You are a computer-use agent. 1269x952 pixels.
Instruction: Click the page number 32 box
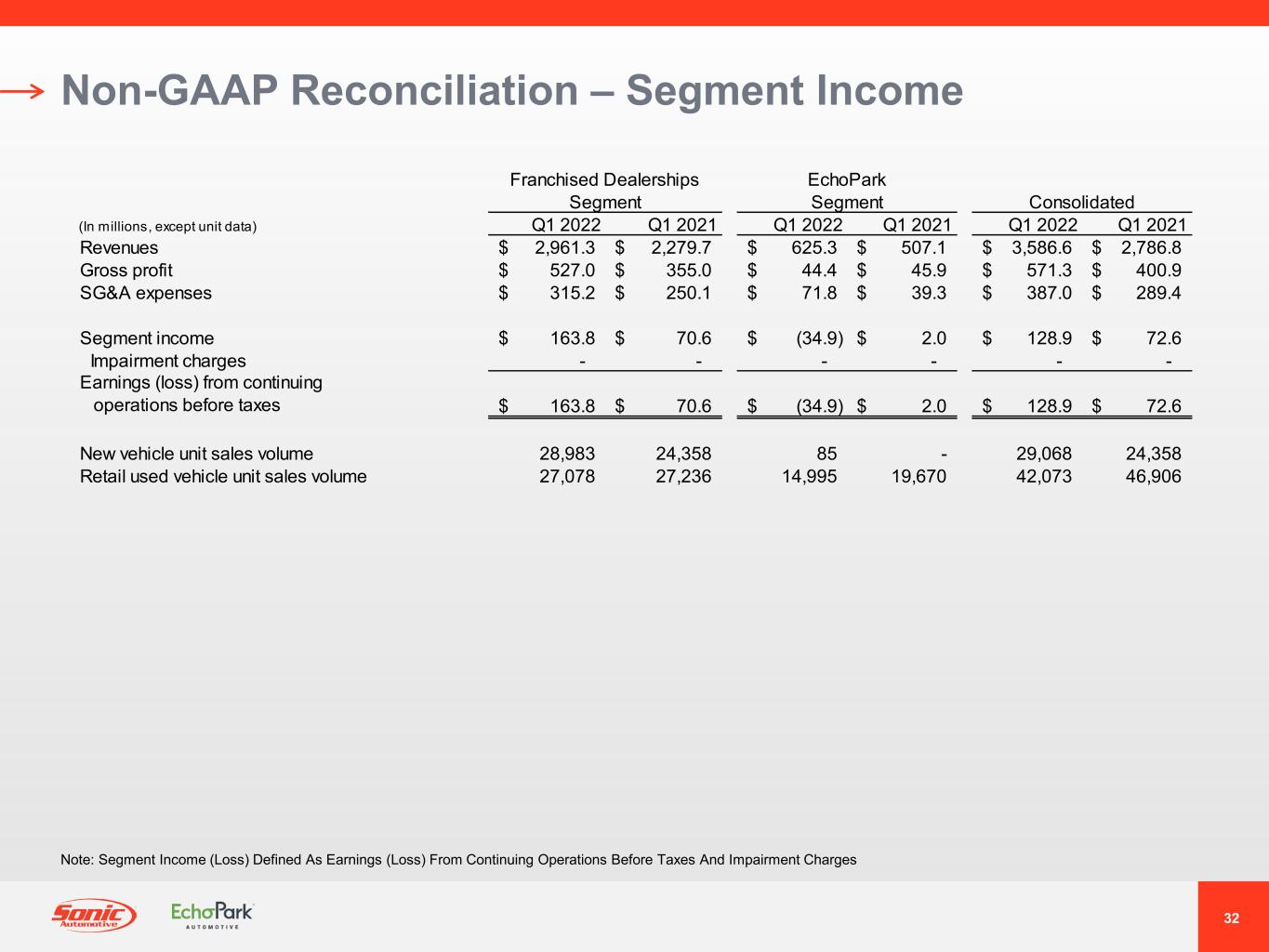tap(1232, 918)
